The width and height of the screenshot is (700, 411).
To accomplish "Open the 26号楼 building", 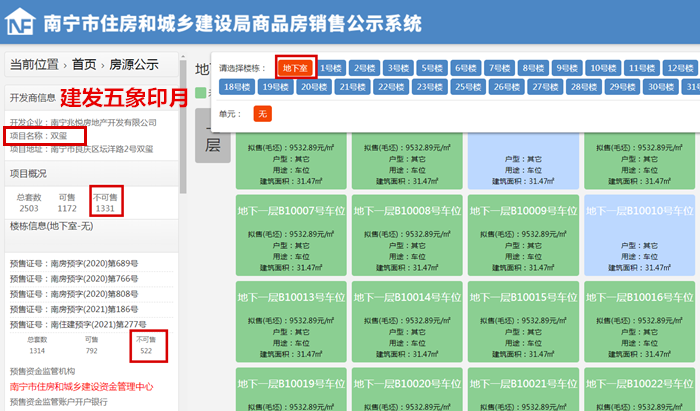I will [x=507, y=87].
